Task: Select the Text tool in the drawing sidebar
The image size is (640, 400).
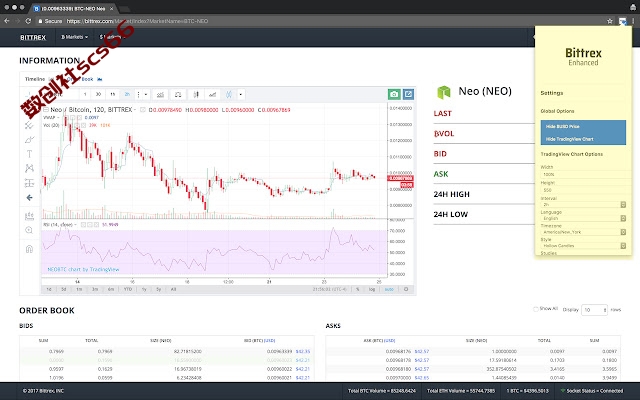Action: point(29,154)
